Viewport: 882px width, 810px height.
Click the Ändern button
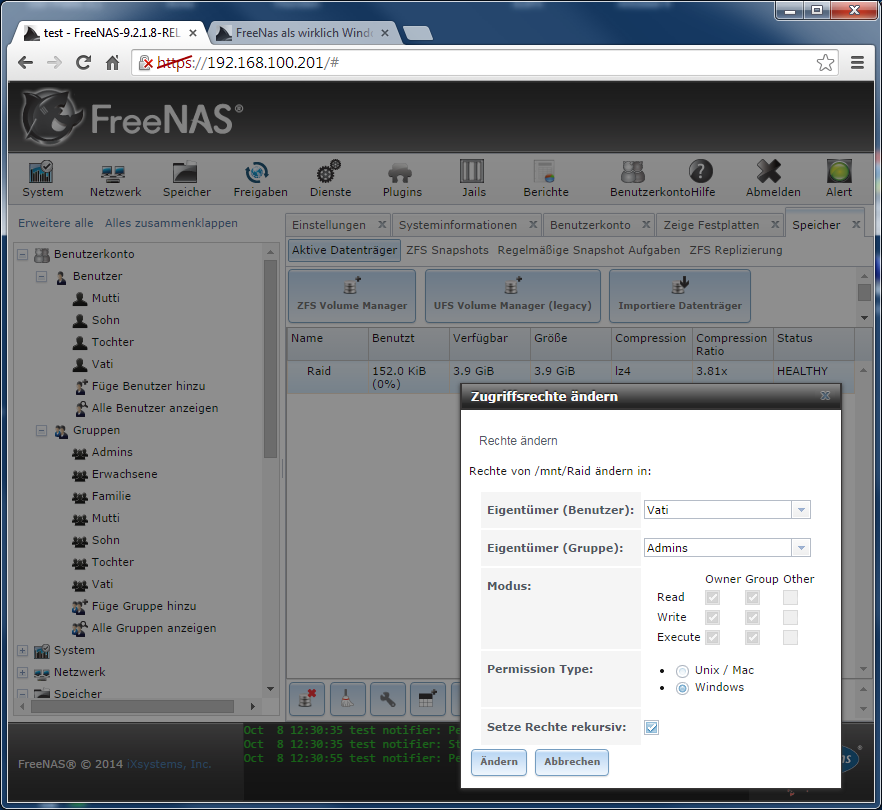pyautogui.click(x=499, y=762)
